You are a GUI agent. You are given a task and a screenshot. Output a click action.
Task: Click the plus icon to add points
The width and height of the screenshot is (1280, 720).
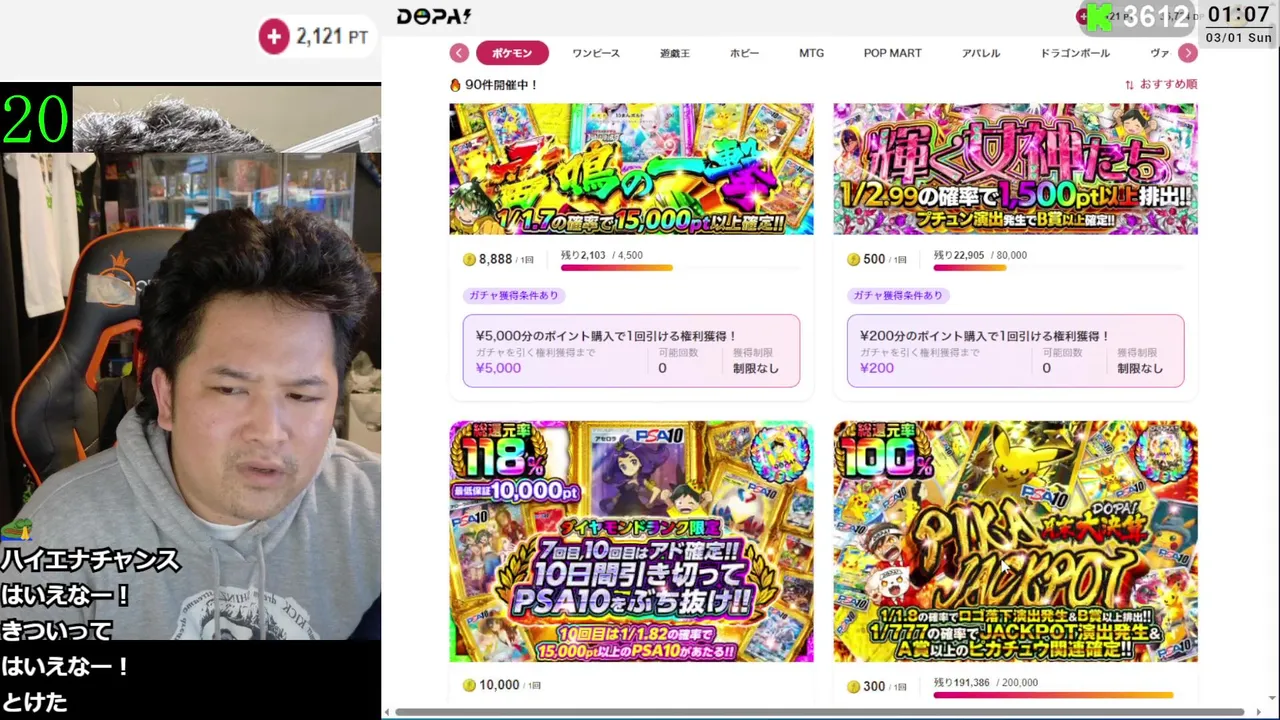coord(273,37)
